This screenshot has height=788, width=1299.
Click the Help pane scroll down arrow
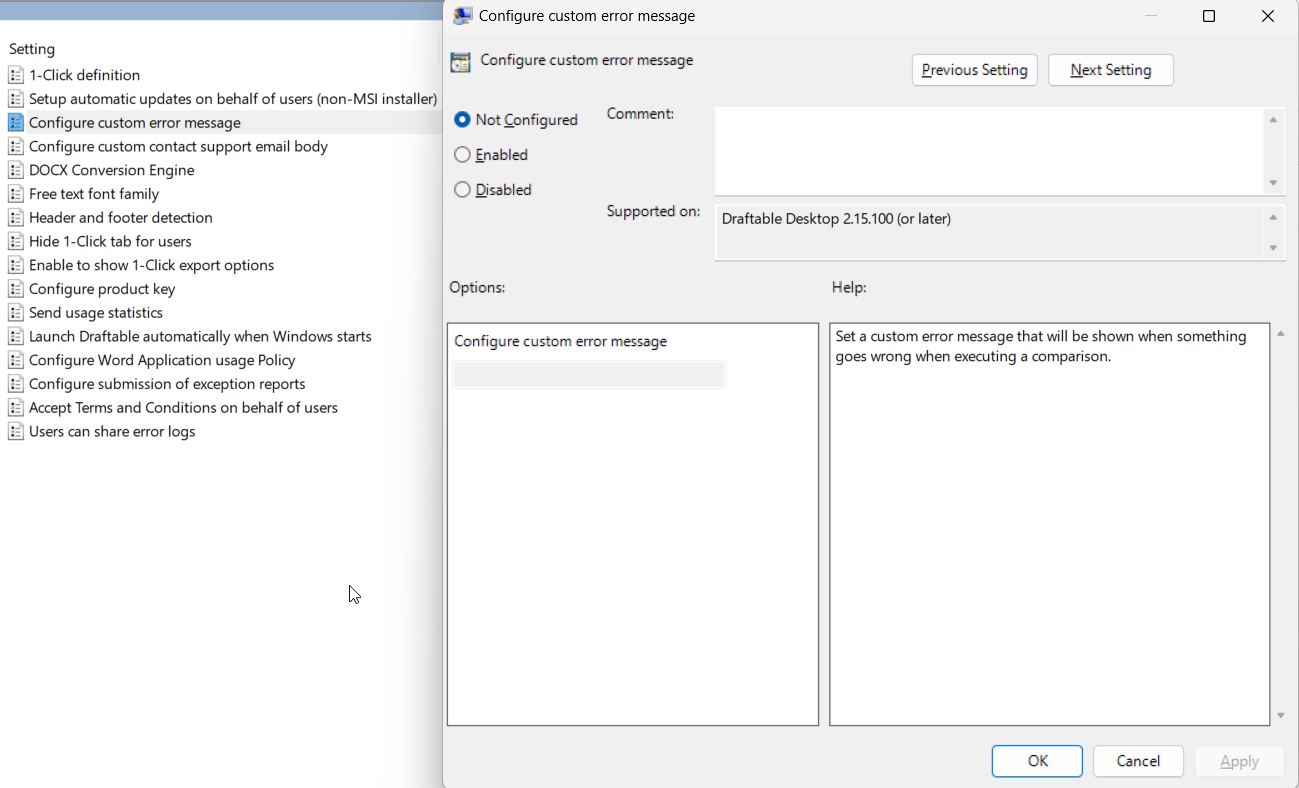(x=1281, y=716)
